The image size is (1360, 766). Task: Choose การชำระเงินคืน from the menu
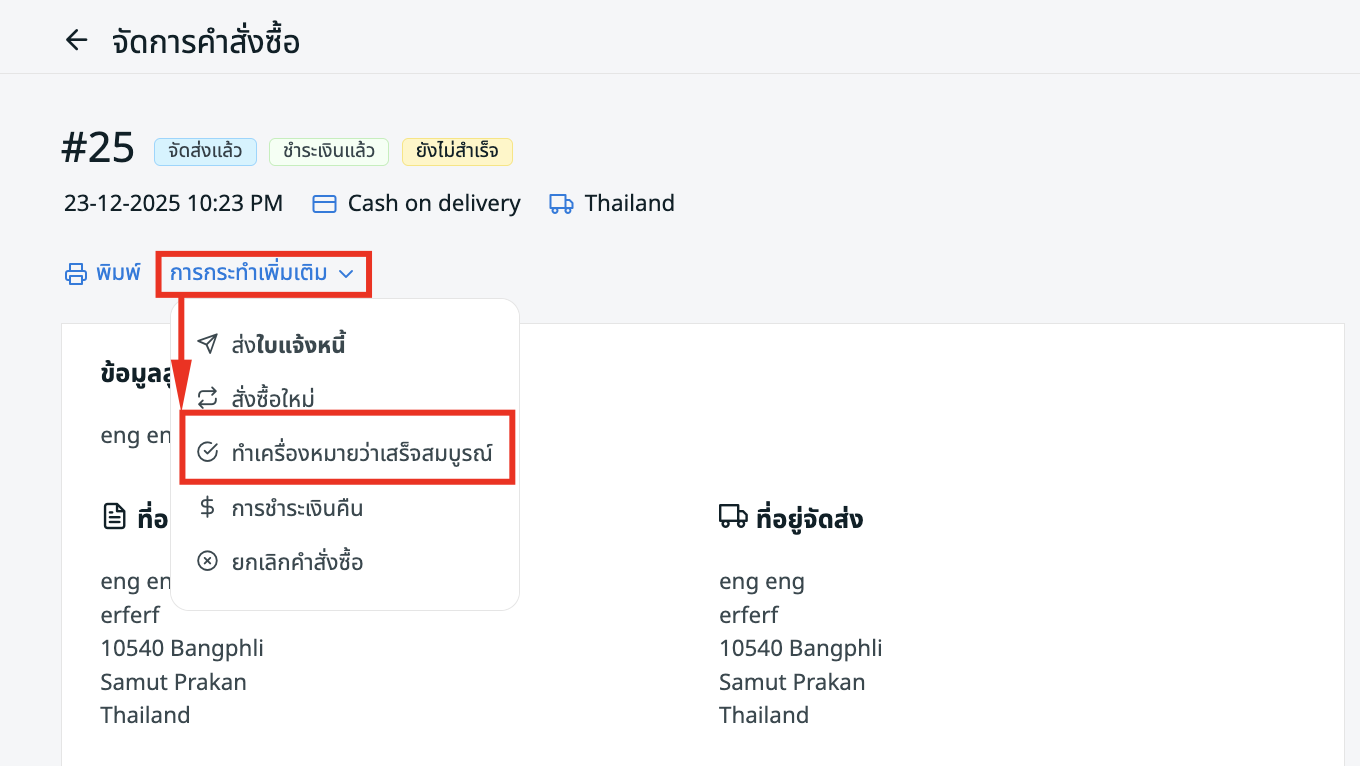coord(297,508)
